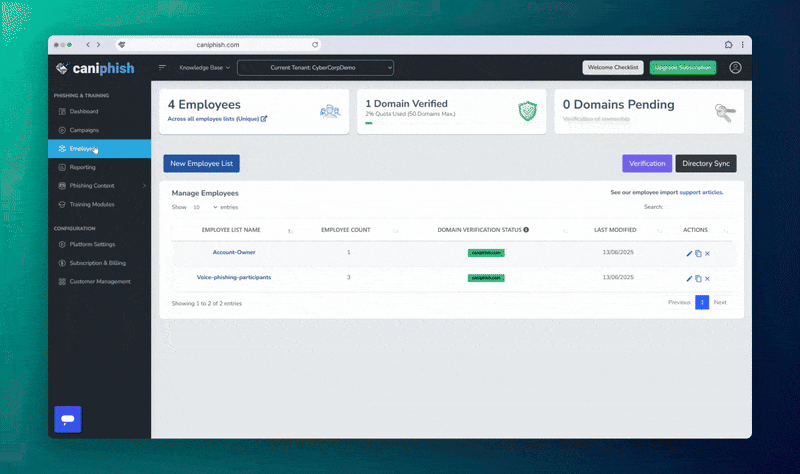Click the Previous pagination button
The height and width of the screenshot is (474, 800).
(x=679, y=303)
